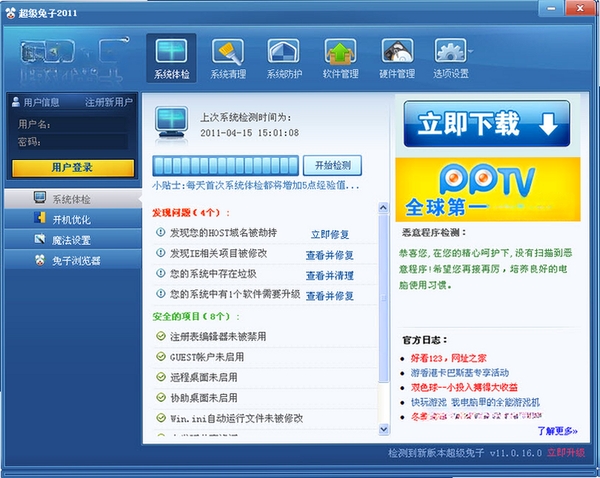The image size is (600, 478).
Task: Click the 安全的项目（8个） heading
Action: point(196,316)
